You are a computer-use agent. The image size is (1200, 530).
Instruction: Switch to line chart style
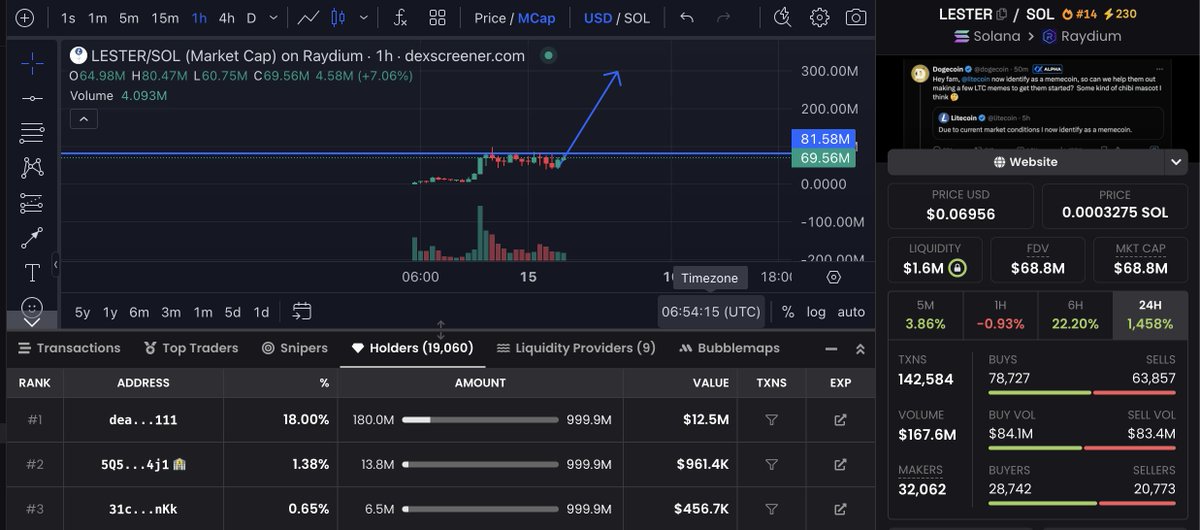pyautogui.click(x=309, y=18)
